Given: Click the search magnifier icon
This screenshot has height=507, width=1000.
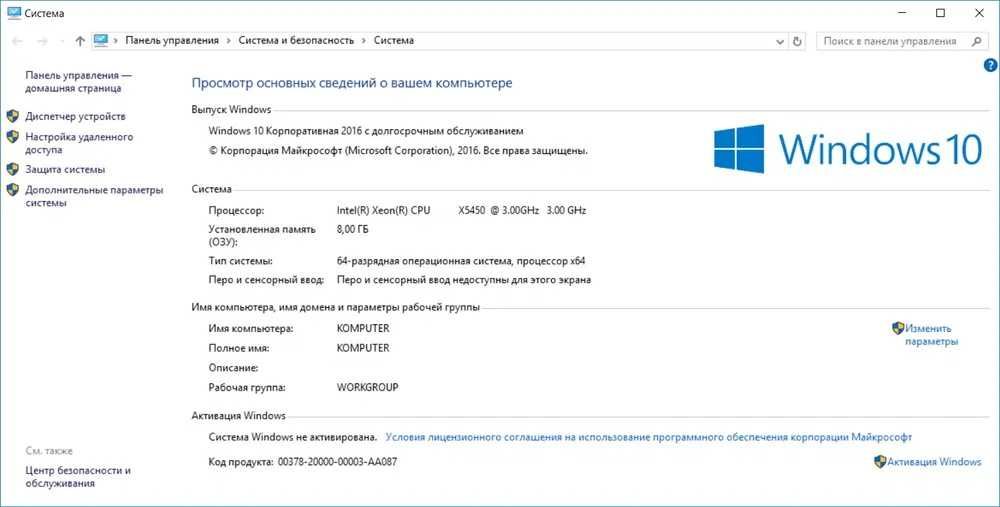Looking at the screenshot, I should [976, 41].
